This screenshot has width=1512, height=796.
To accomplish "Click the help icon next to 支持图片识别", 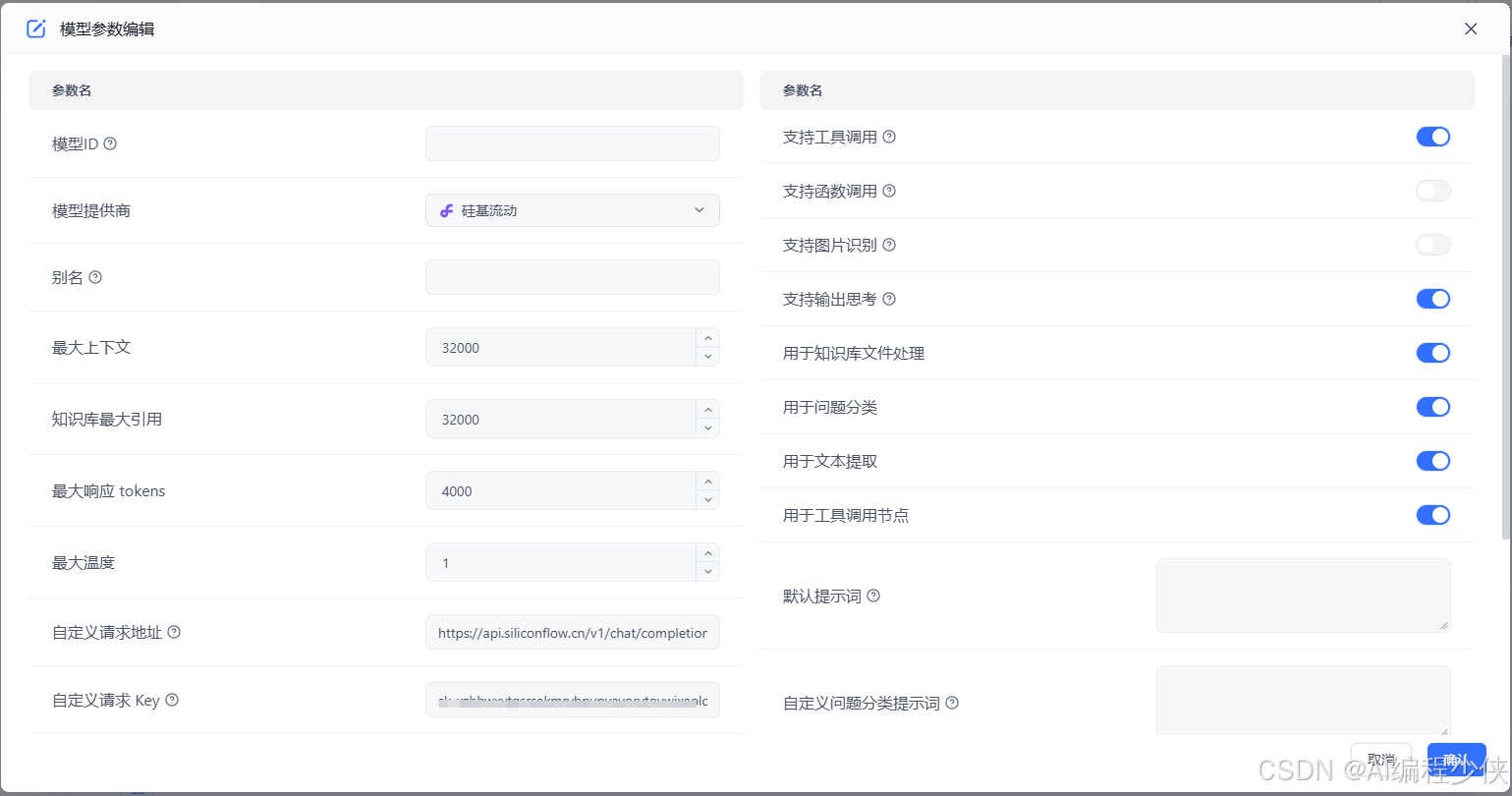I will pos(889,245).
